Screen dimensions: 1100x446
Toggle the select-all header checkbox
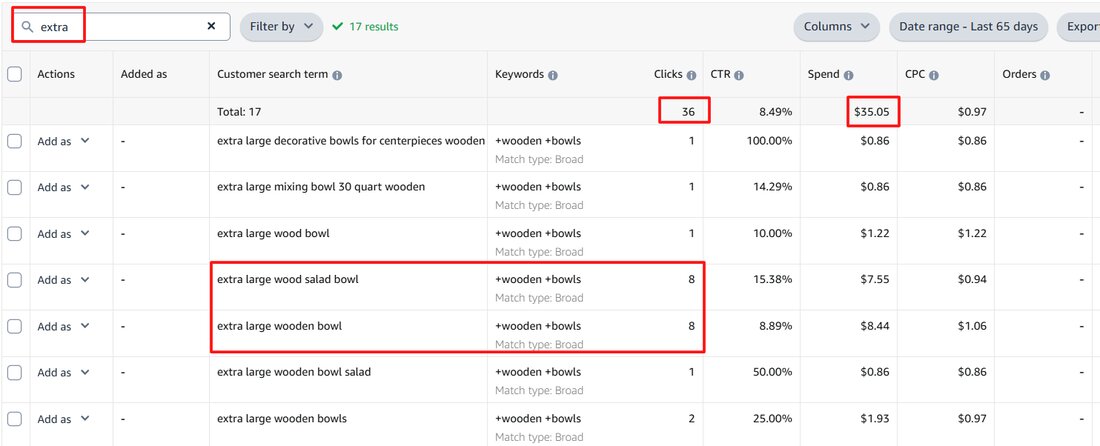tap(15, 74)
